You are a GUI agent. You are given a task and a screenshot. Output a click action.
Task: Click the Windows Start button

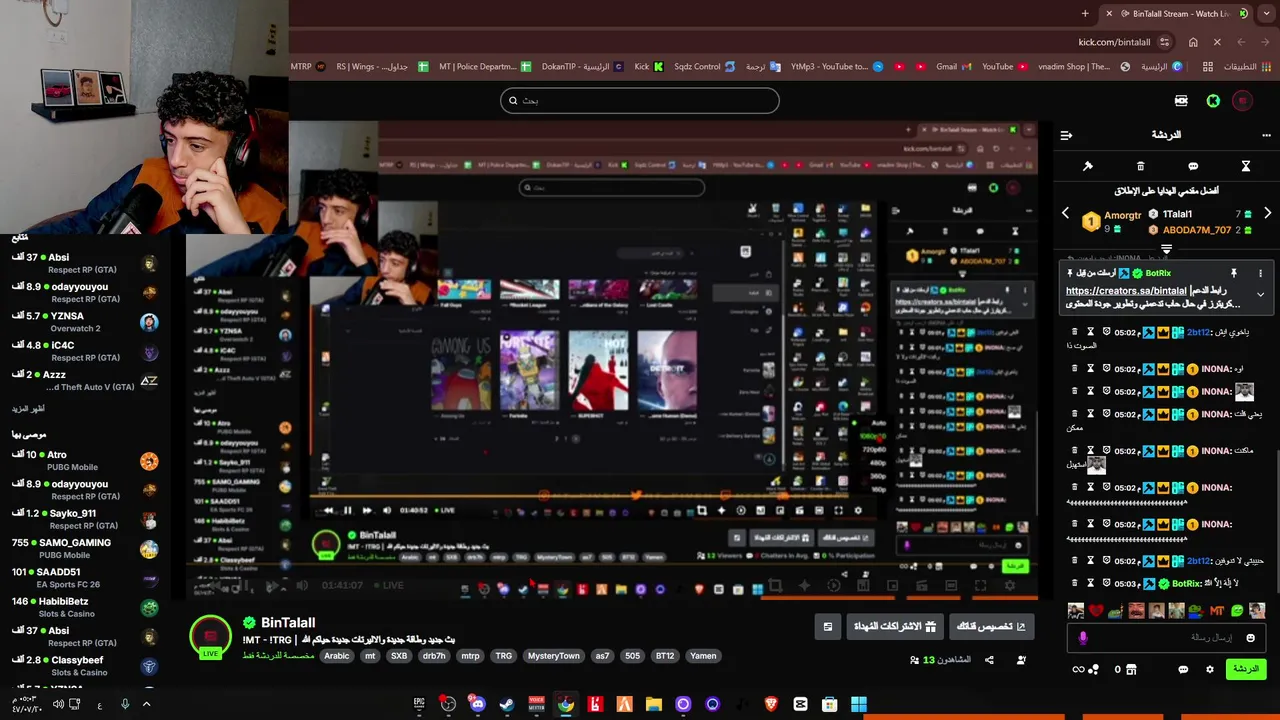859,704
